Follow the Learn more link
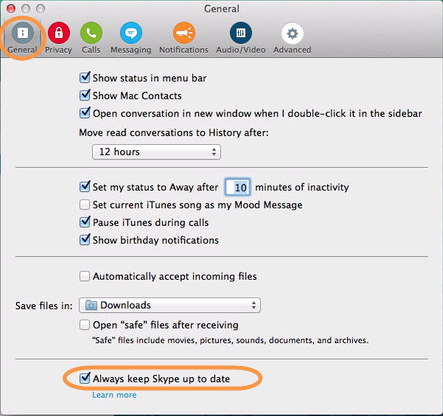This screenshot has width=443, height=416. (x=114, y=395)
